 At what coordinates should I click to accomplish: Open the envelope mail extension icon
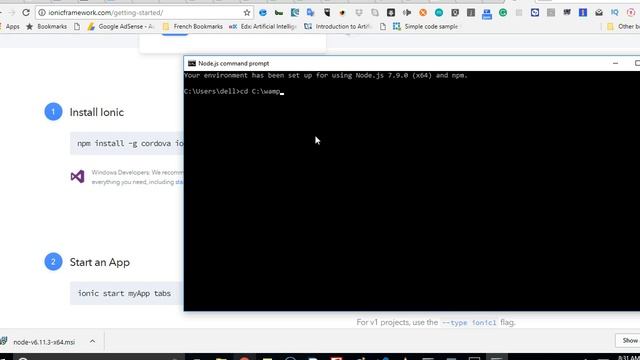599,13
